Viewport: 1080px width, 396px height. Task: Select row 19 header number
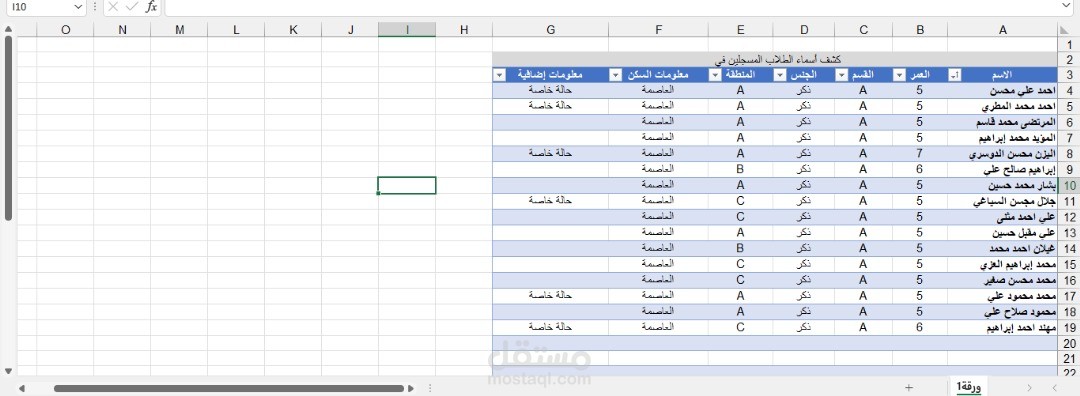(x=1068, y=328)
